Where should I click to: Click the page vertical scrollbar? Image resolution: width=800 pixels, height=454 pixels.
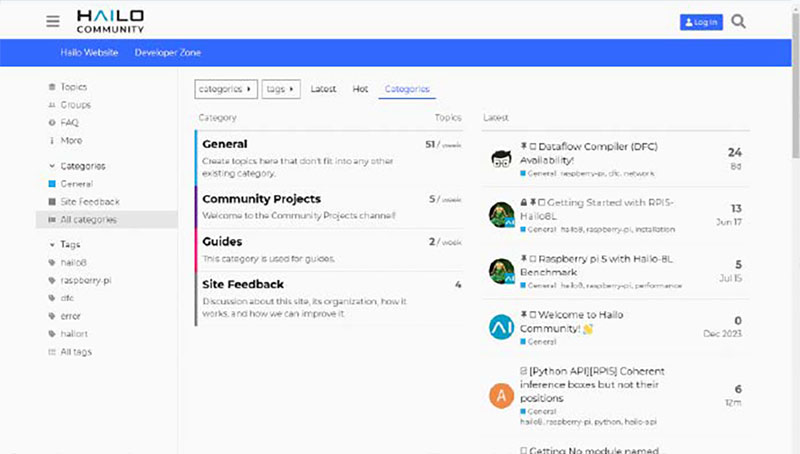tap(795, 87)
